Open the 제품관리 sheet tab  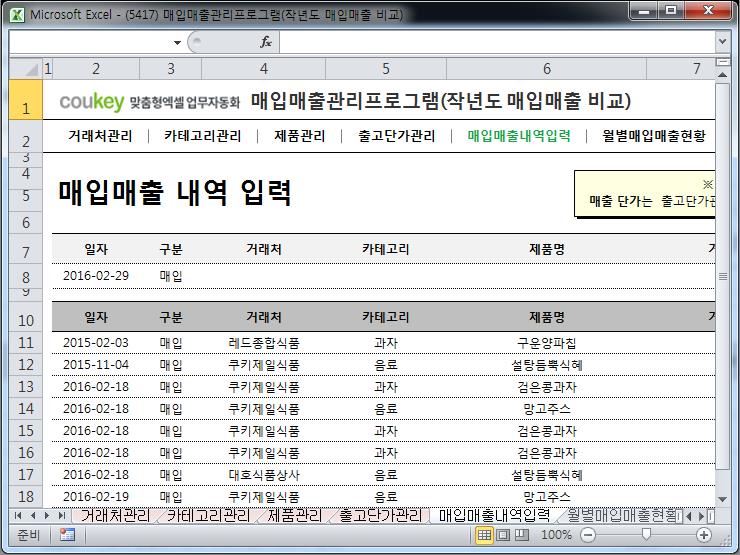(x=294, y=515)
